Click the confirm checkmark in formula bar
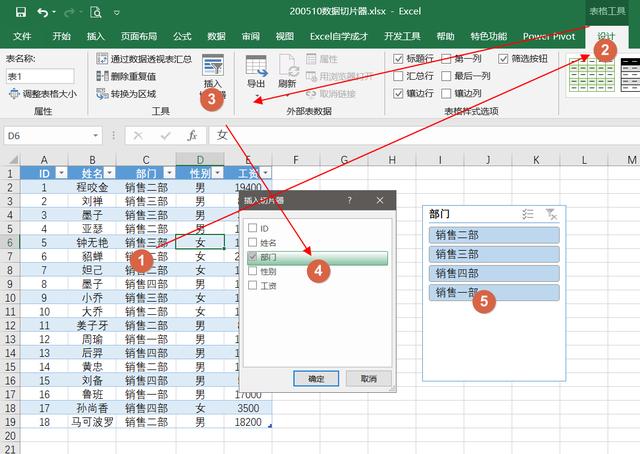 [165, 136]
